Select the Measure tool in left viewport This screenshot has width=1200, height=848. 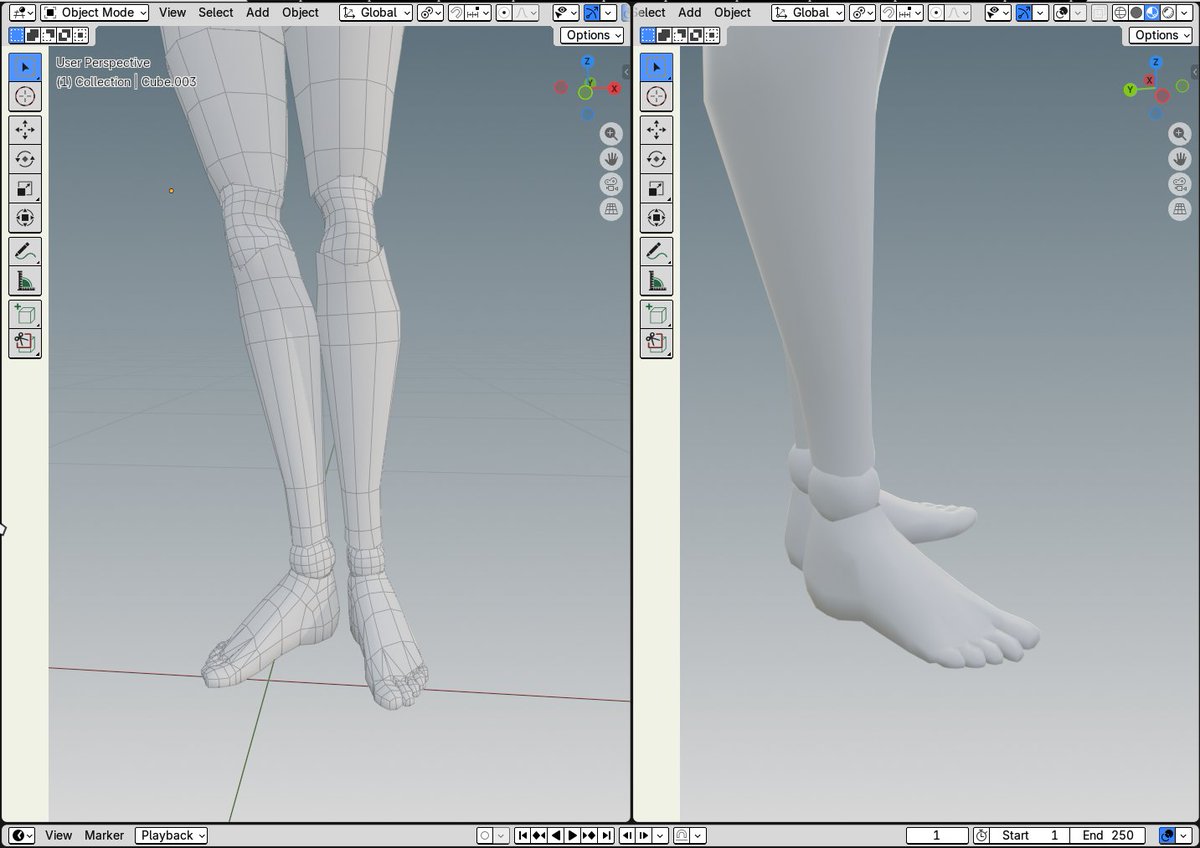coord(25,281)
